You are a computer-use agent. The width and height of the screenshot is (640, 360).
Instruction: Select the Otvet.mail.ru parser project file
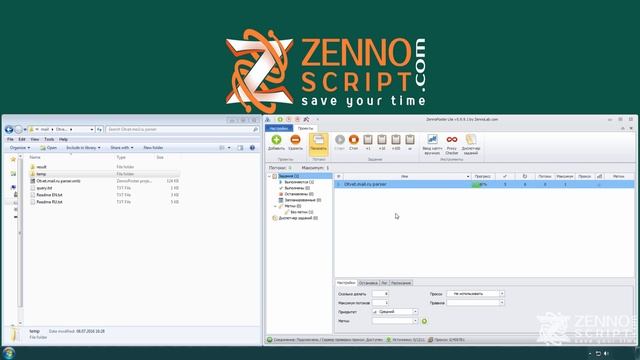[x=58, y=181]
